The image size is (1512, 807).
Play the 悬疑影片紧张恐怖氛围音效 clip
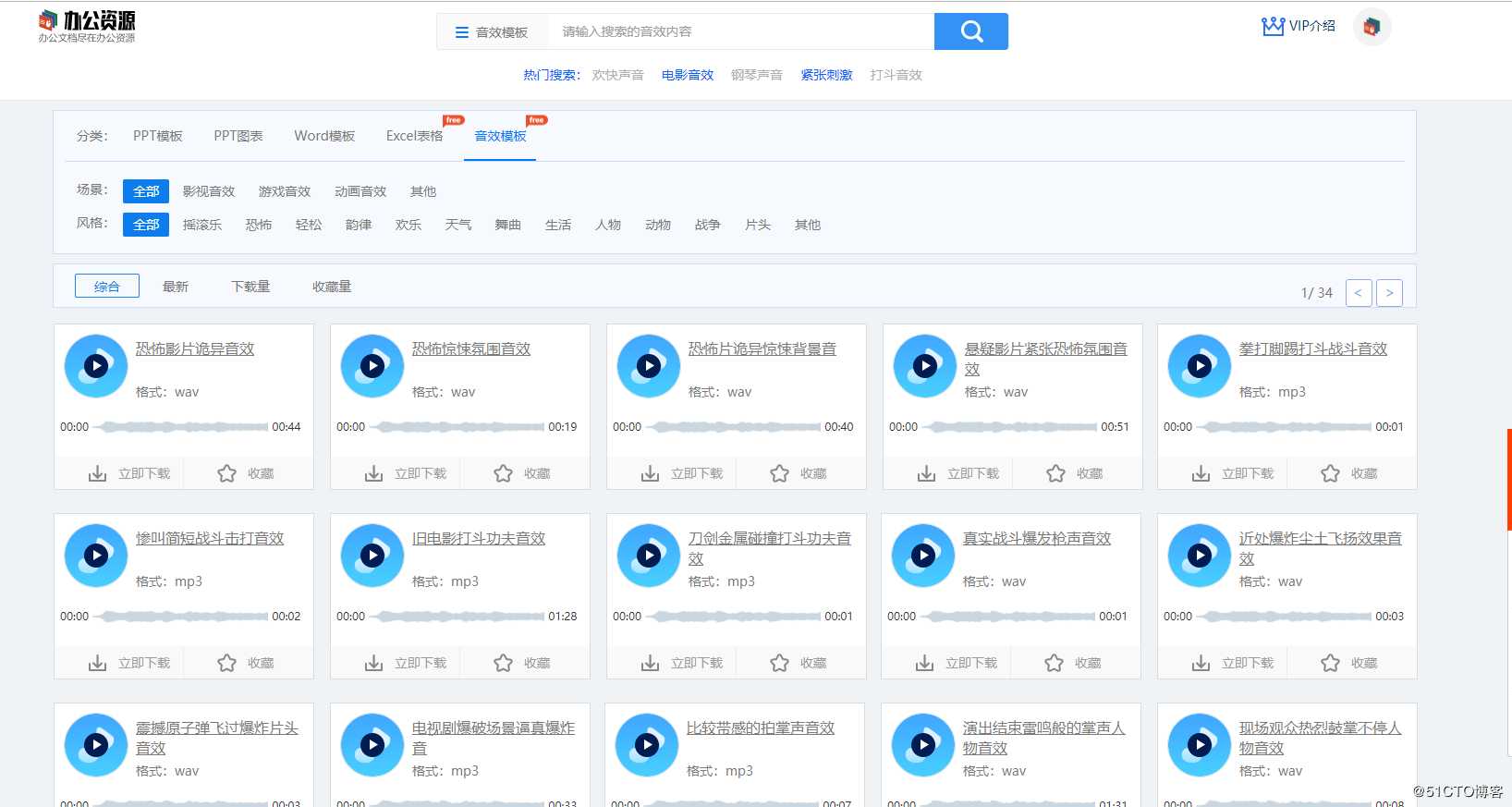pos(925,366)
